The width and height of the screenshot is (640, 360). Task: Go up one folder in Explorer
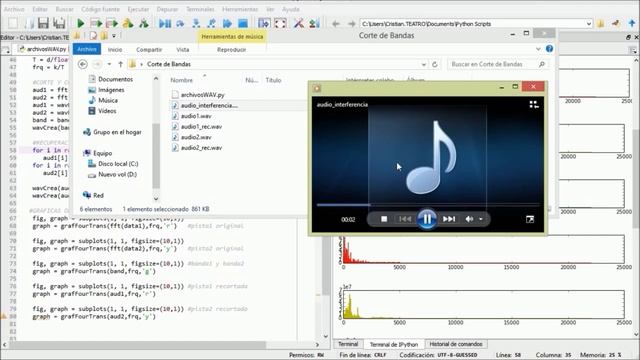click(x=120, y=64)
